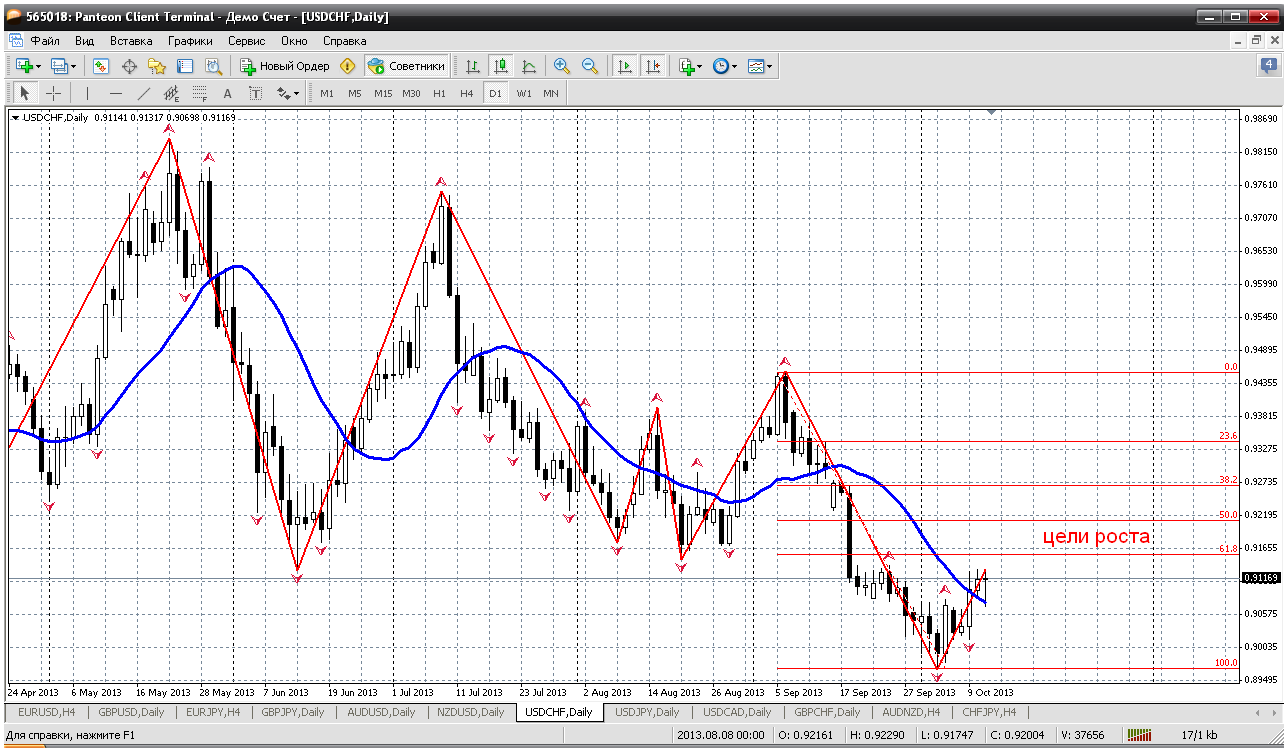The height and width of the screenshot is (748, 1288).
Task: Switch timeframe to W1
Action: (524, 93)
